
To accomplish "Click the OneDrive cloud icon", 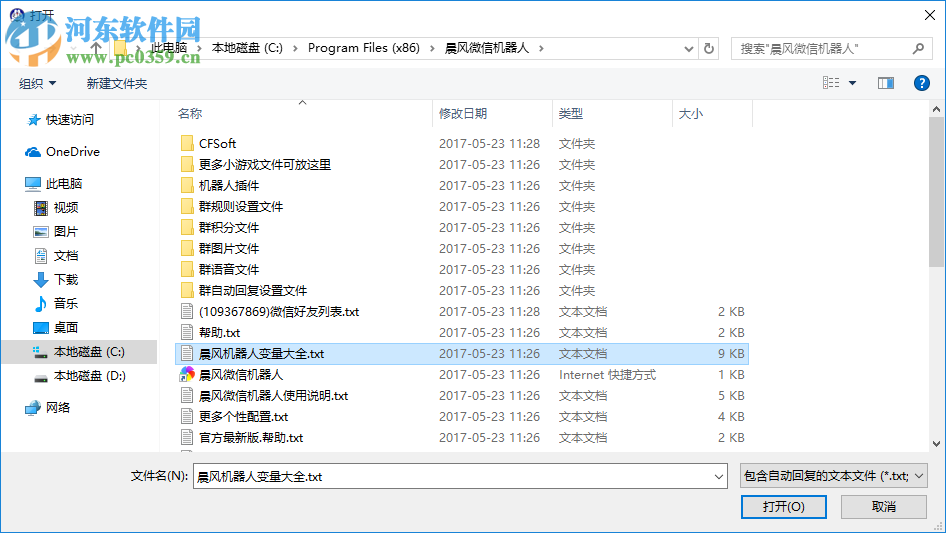I will point(33,152).
